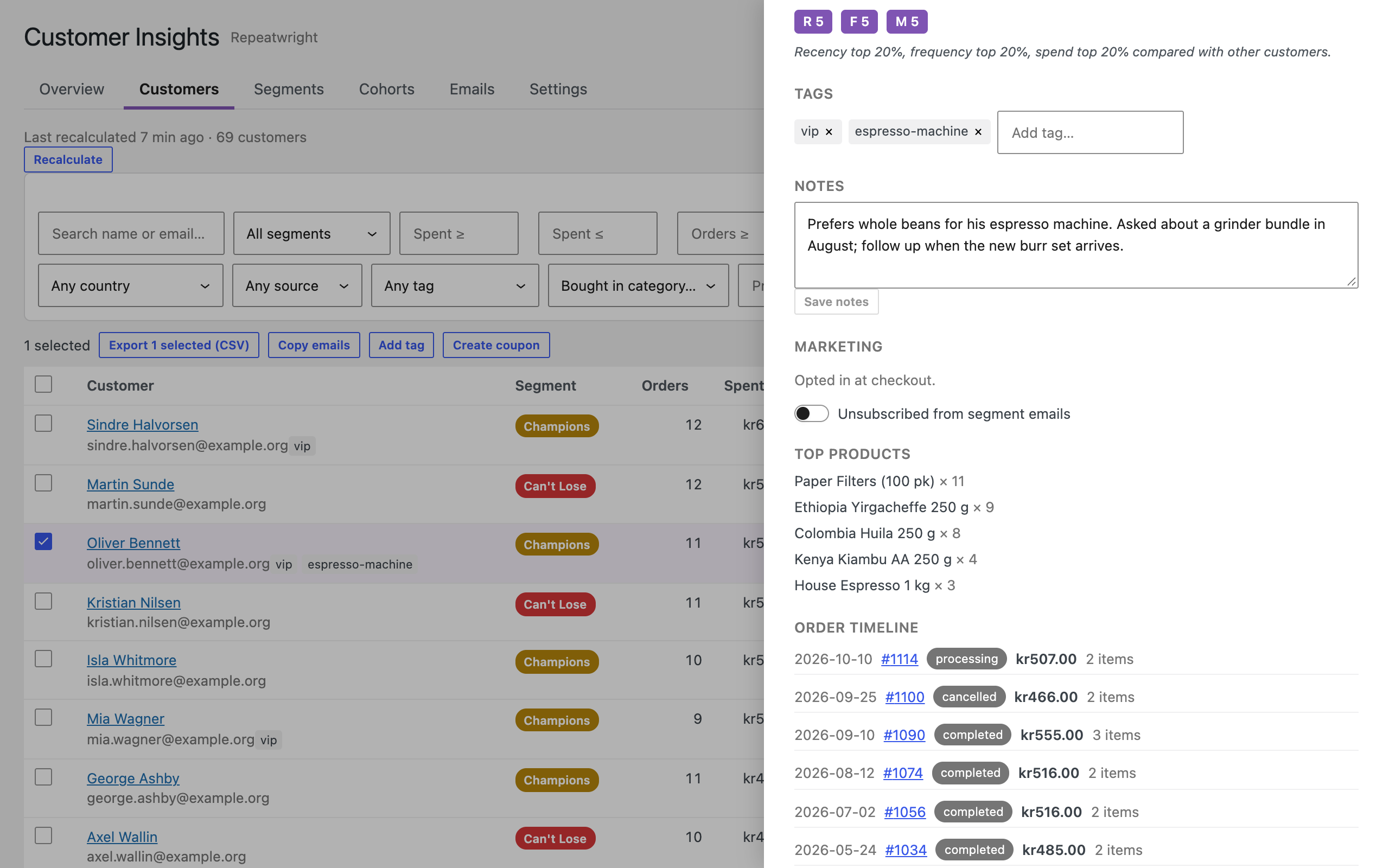The height and width of the screenshot is (868, 1389).
Task: Select Sindre Halvorsen row checkbox
Action: pyautogui.click(x=43, y=424)
